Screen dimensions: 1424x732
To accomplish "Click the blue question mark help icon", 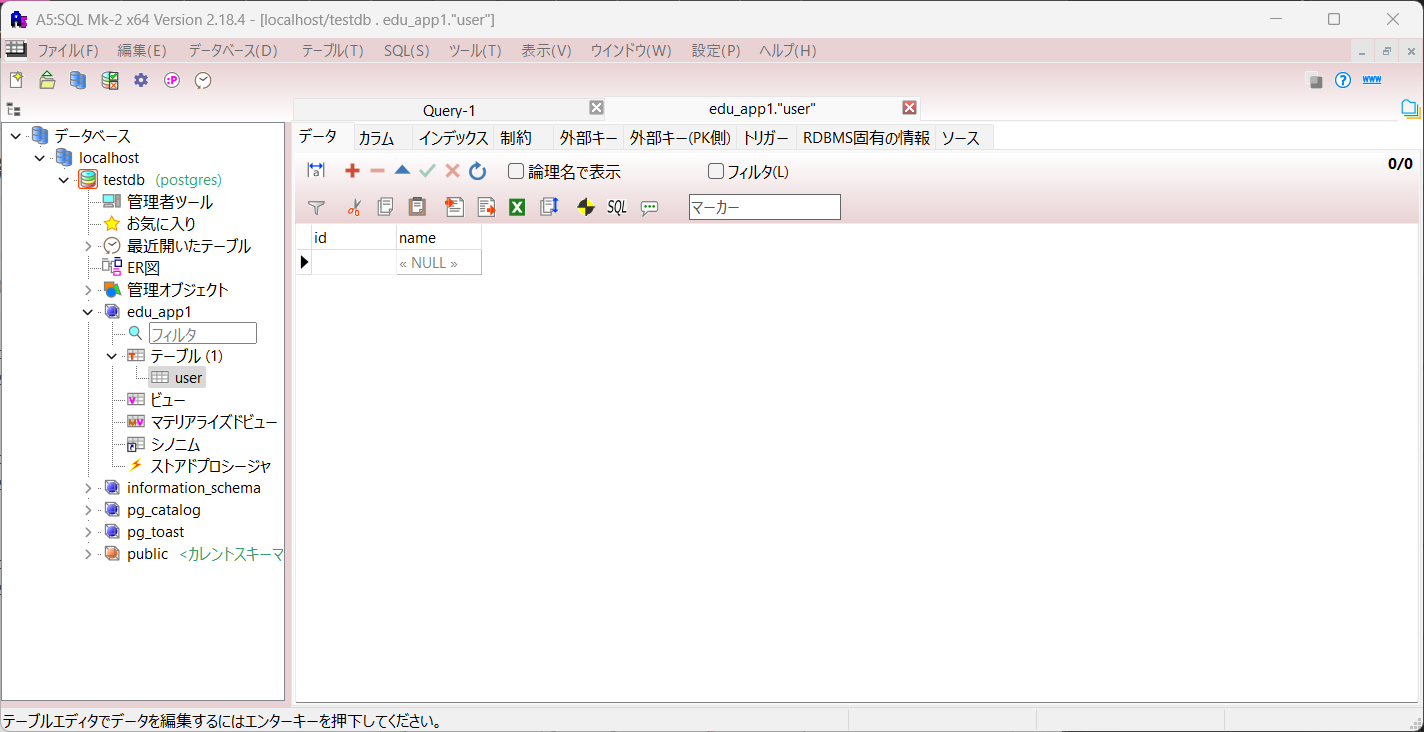I will 1343,80.
